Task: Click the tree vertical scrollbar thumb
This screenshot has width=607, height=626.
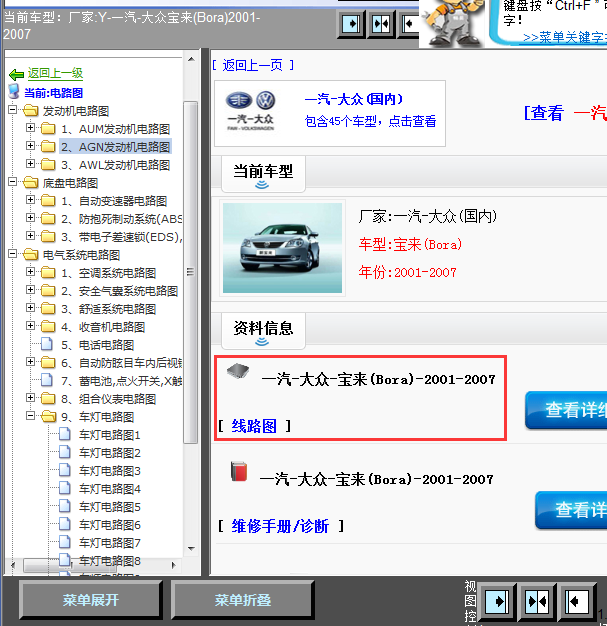Action: (191, 272)
